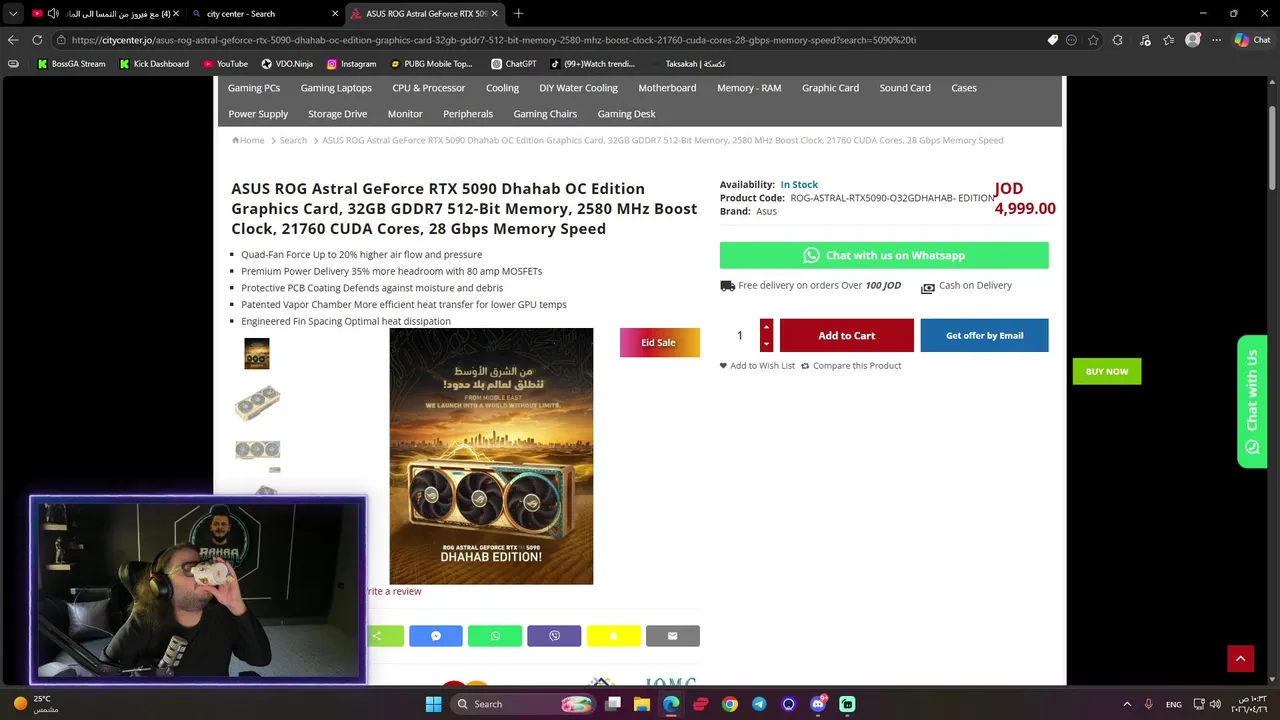This screenshot has height=720, width=1280.
Task: Show hidden system tray icons chevron
Action: pos(1127,704)
